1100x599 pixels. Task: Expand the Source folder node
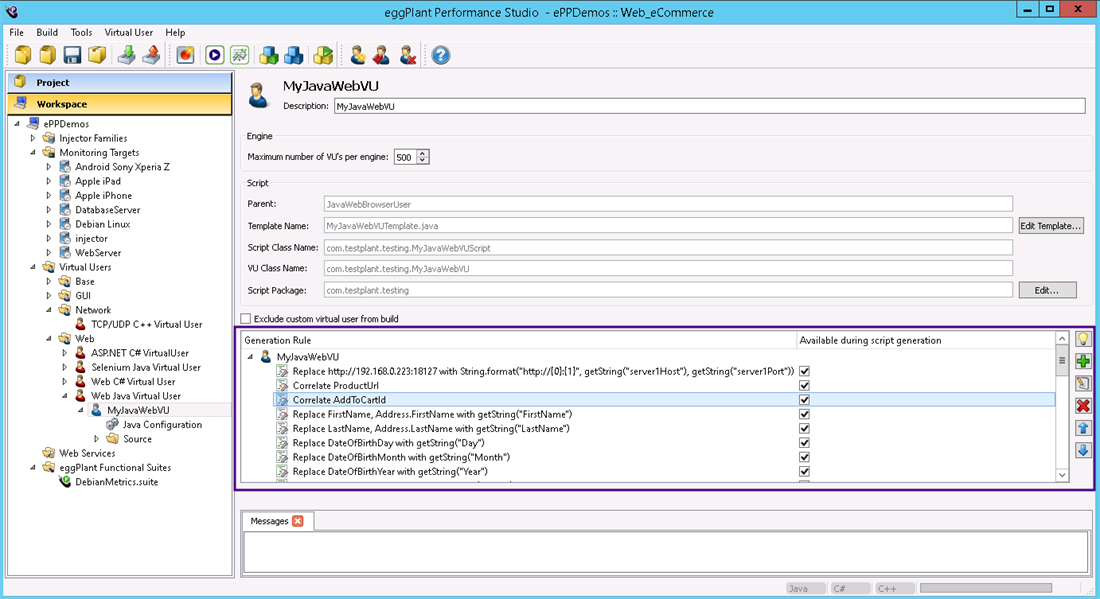click(97, 439)
